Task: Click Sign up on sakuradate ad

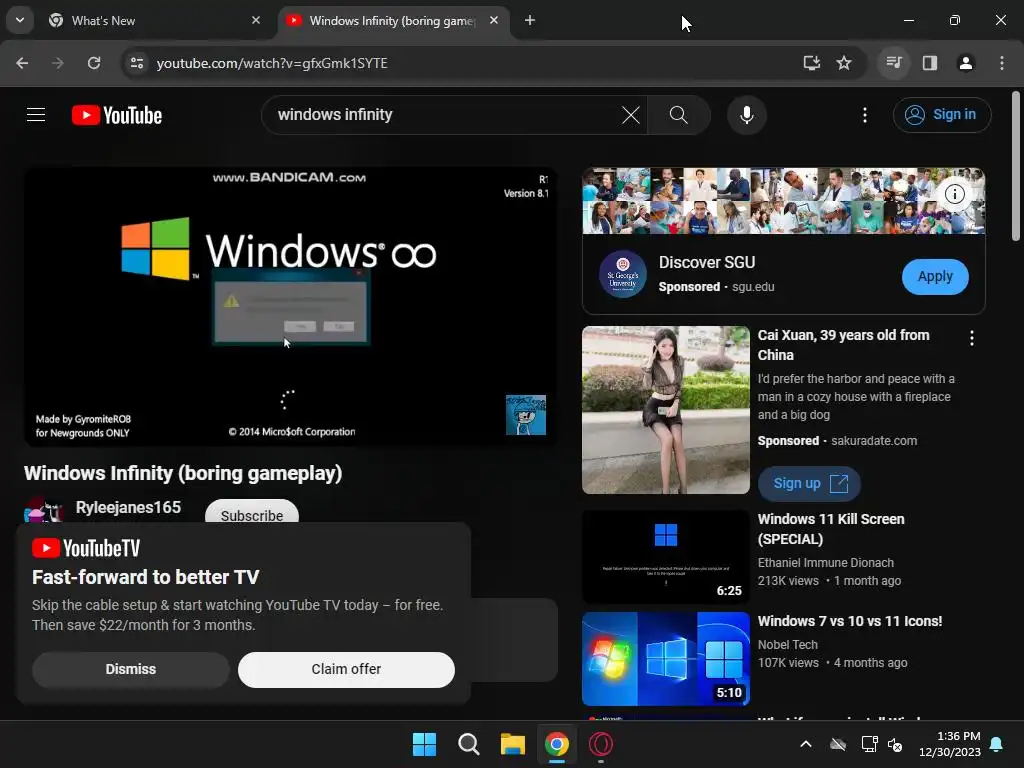Action: (x=809, y=483)
